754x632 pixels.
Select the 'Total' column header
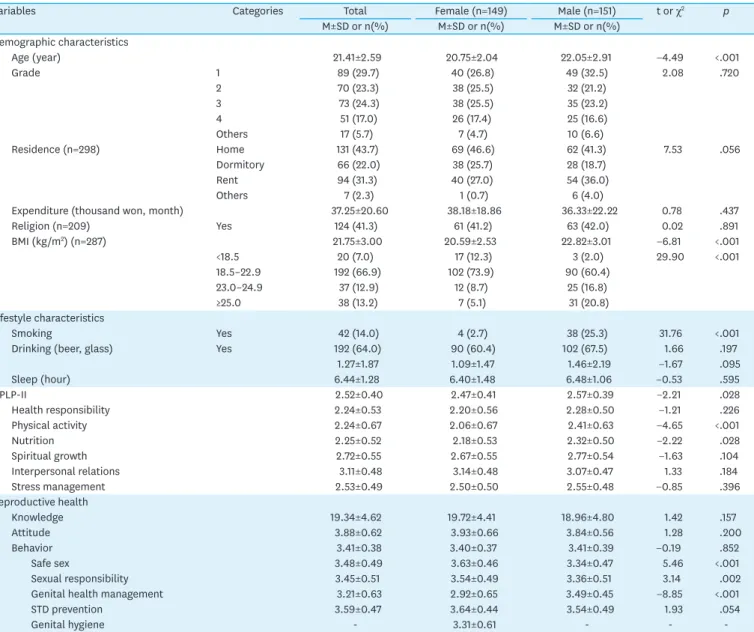coord(355,11)
